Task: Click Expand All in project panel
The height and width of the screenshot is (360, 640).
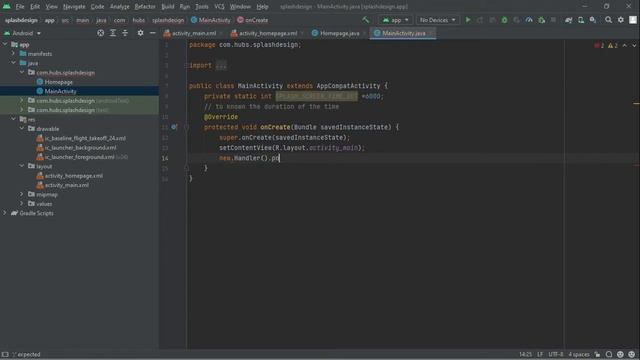Action: [113, 33]
